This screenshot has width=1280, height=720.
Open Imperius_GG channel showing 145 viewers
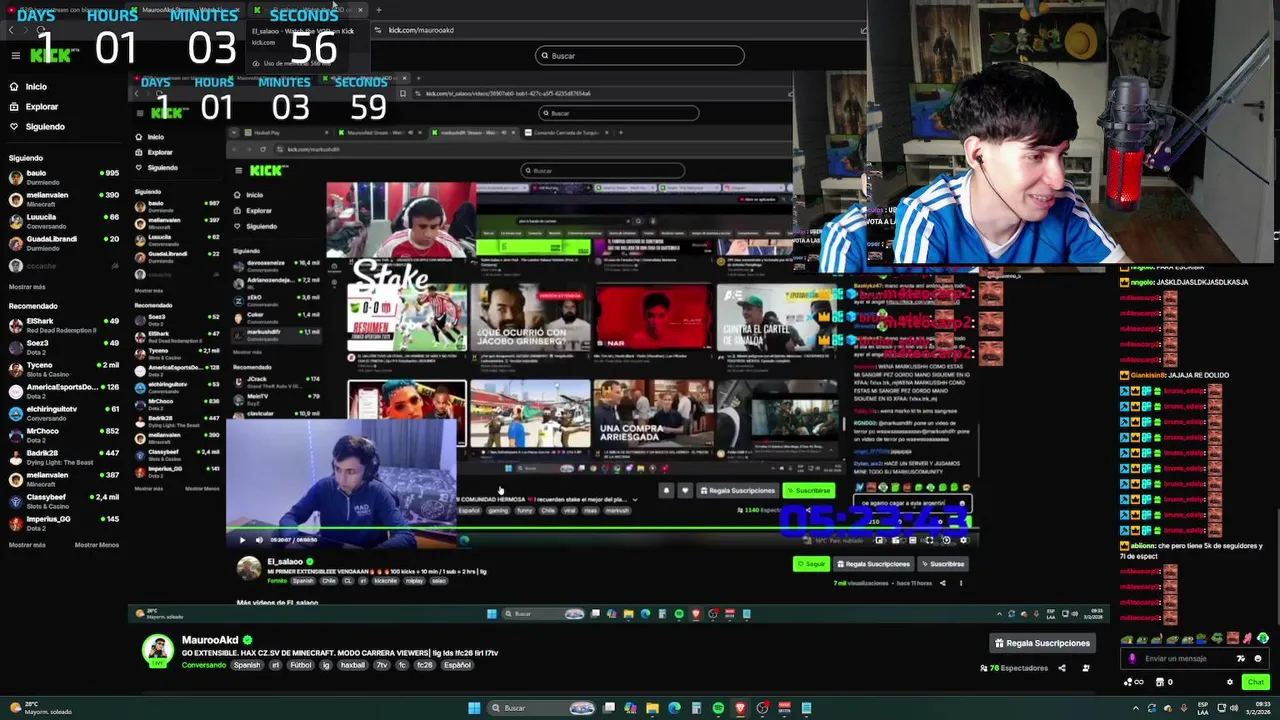pos(63,523)
